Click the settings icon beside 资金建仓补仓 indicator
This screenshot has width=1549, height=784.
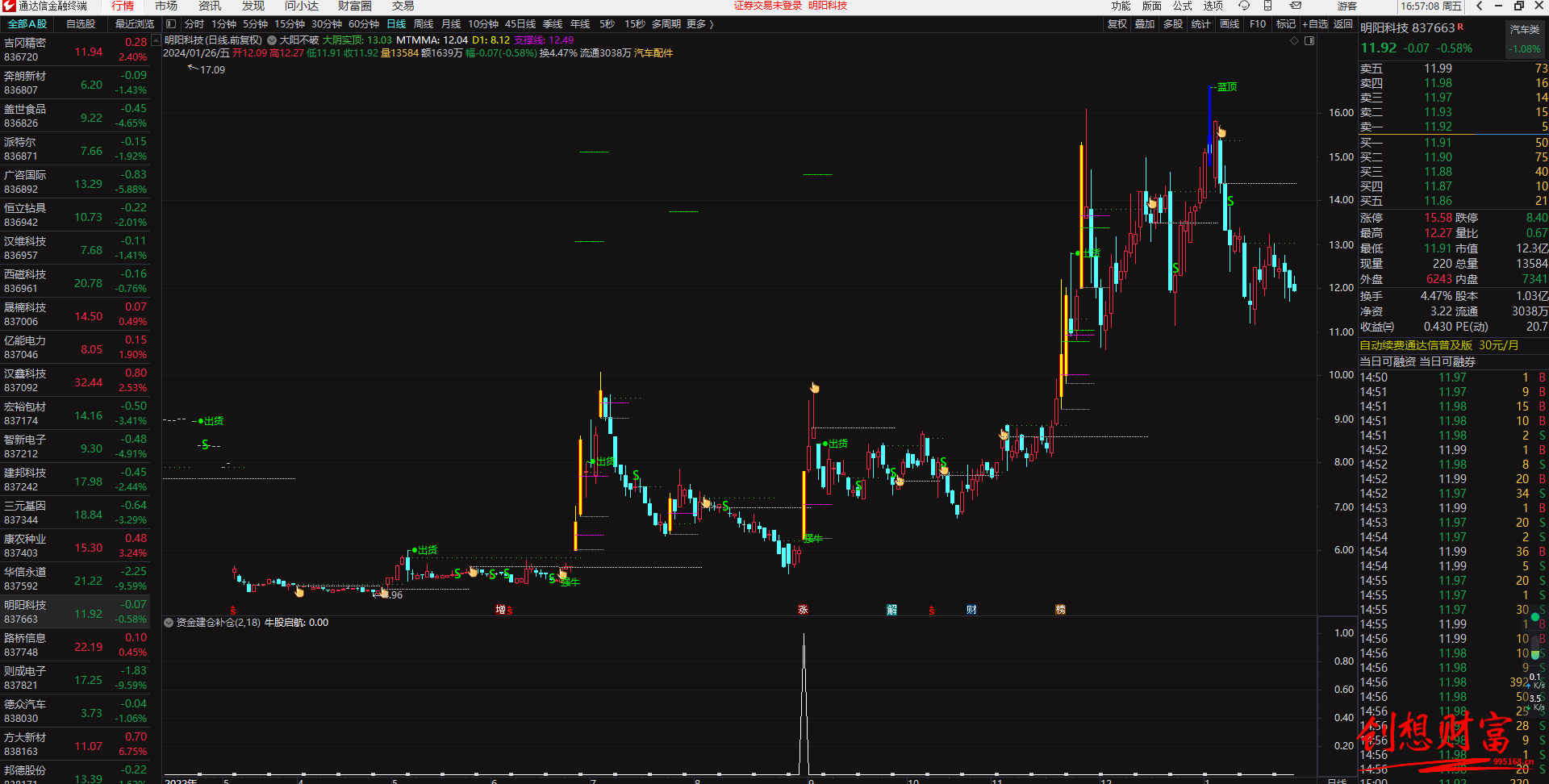click(169, 623)
